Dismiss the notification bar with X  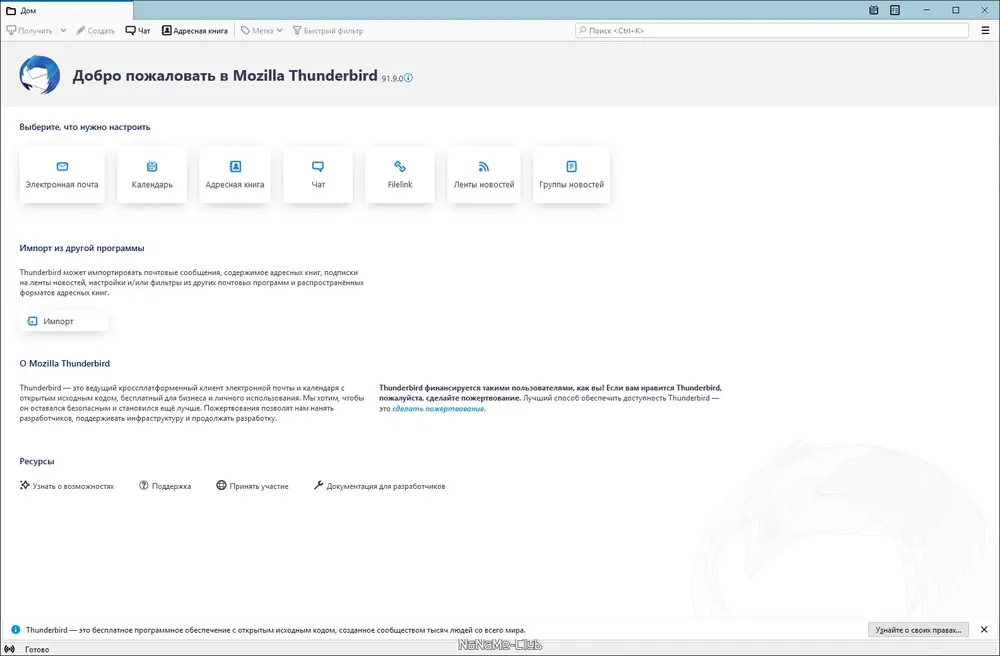coord(984,630)
